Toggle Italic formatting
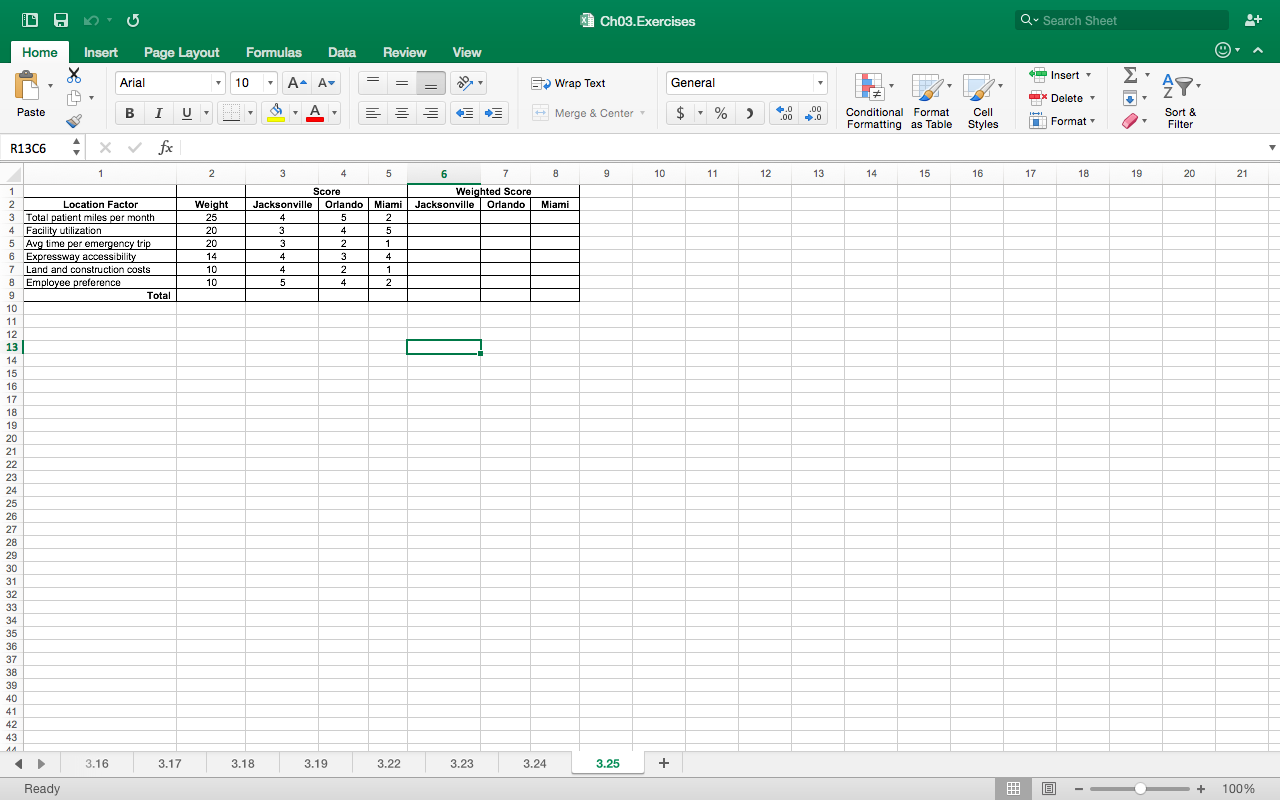This screenshot has height=800, width=1280. [158, 114]
